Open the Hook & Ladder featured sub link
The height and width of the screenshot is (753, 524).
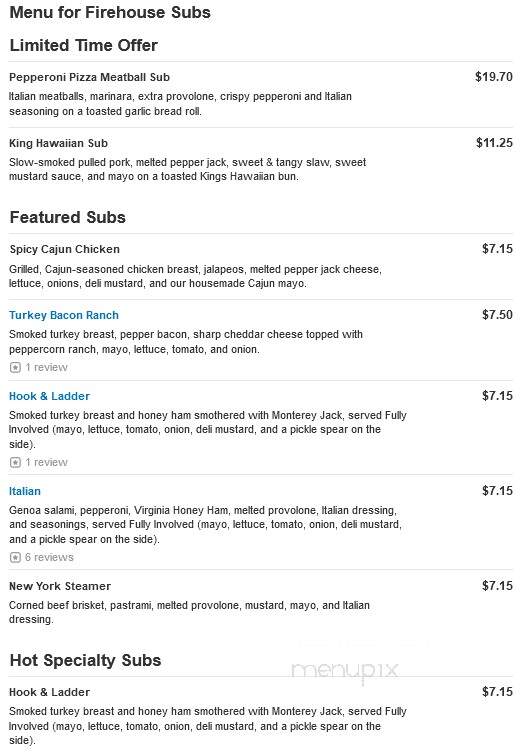coord(49,396)
